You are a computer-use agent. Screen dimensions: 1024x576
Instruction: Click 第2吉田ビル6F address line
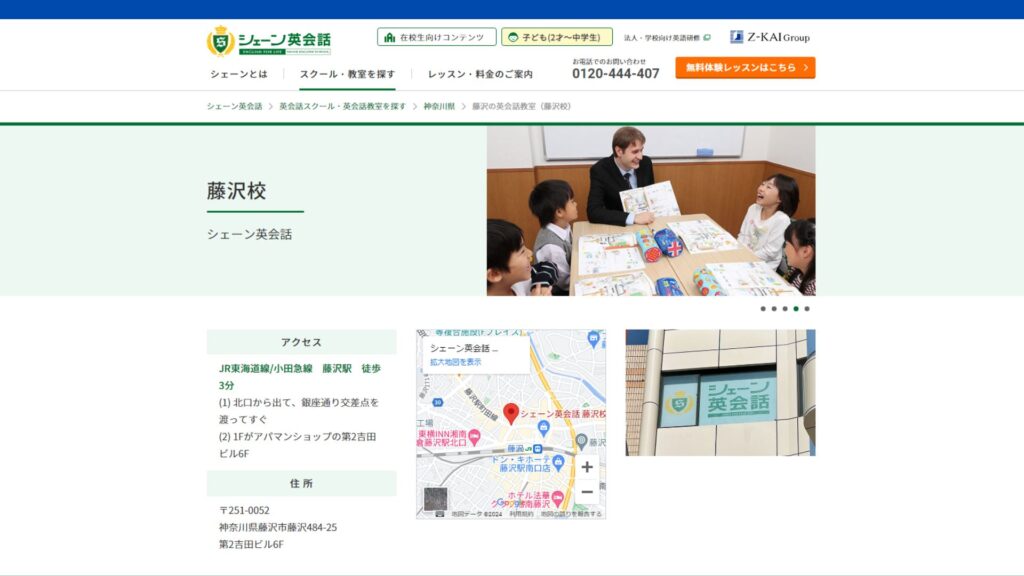click(251, 544)
